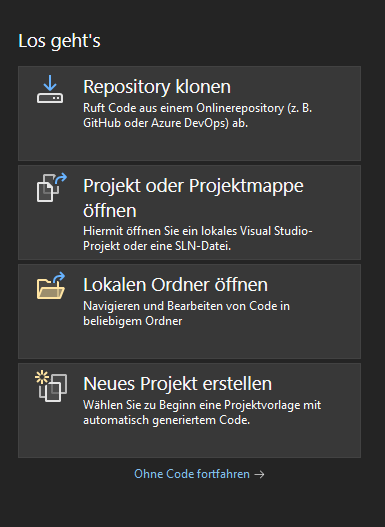Follow the Ohne Code fortfahren link

[192, 474]
